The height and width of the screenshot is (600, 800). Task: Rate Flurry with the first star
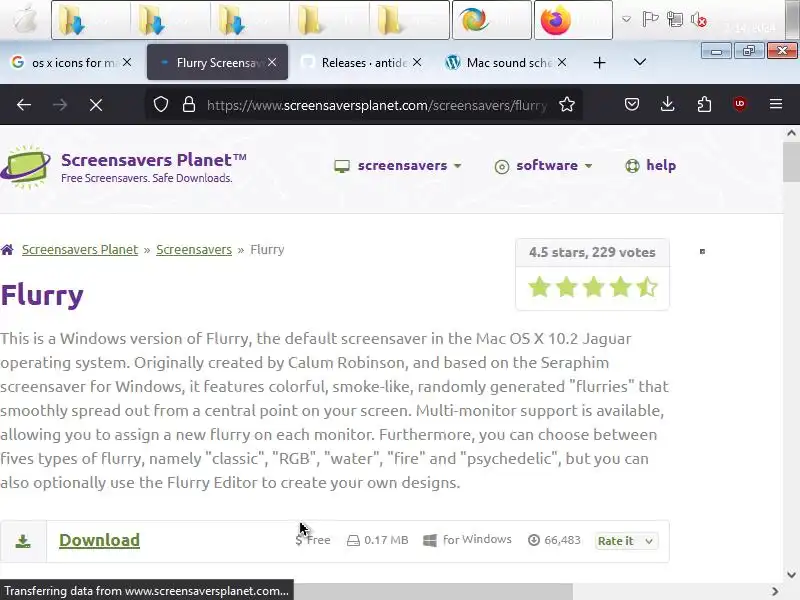(x=539, y=287)
